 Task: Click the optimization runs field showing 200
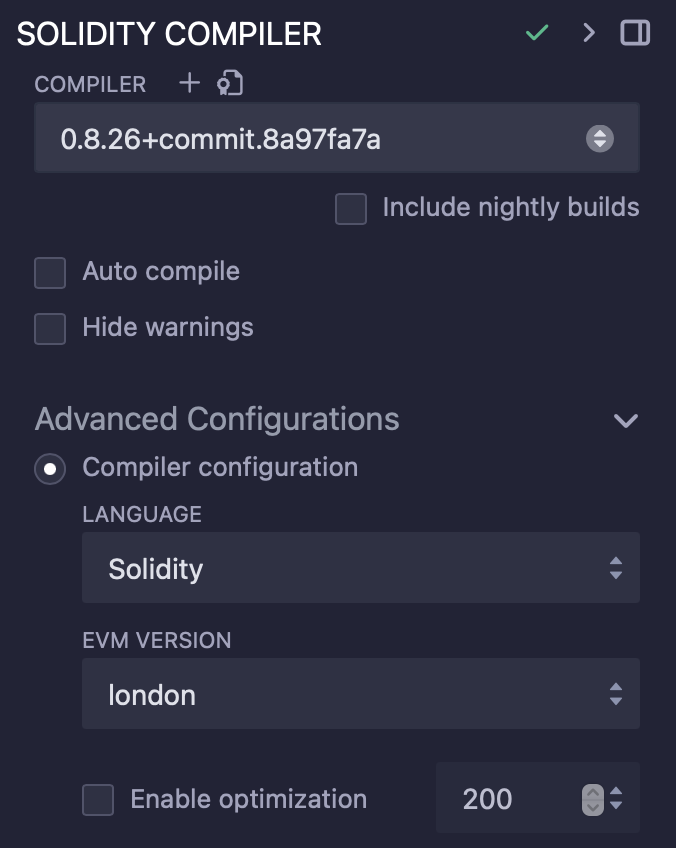(500, 799)
